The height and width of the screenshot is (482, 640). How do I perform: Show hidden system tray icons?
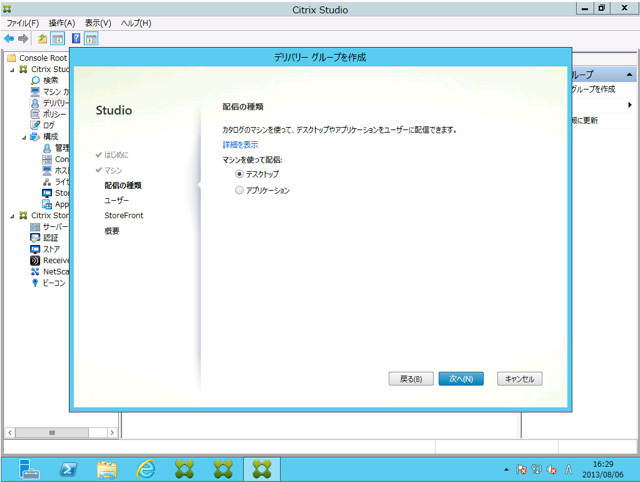(506, 470)
